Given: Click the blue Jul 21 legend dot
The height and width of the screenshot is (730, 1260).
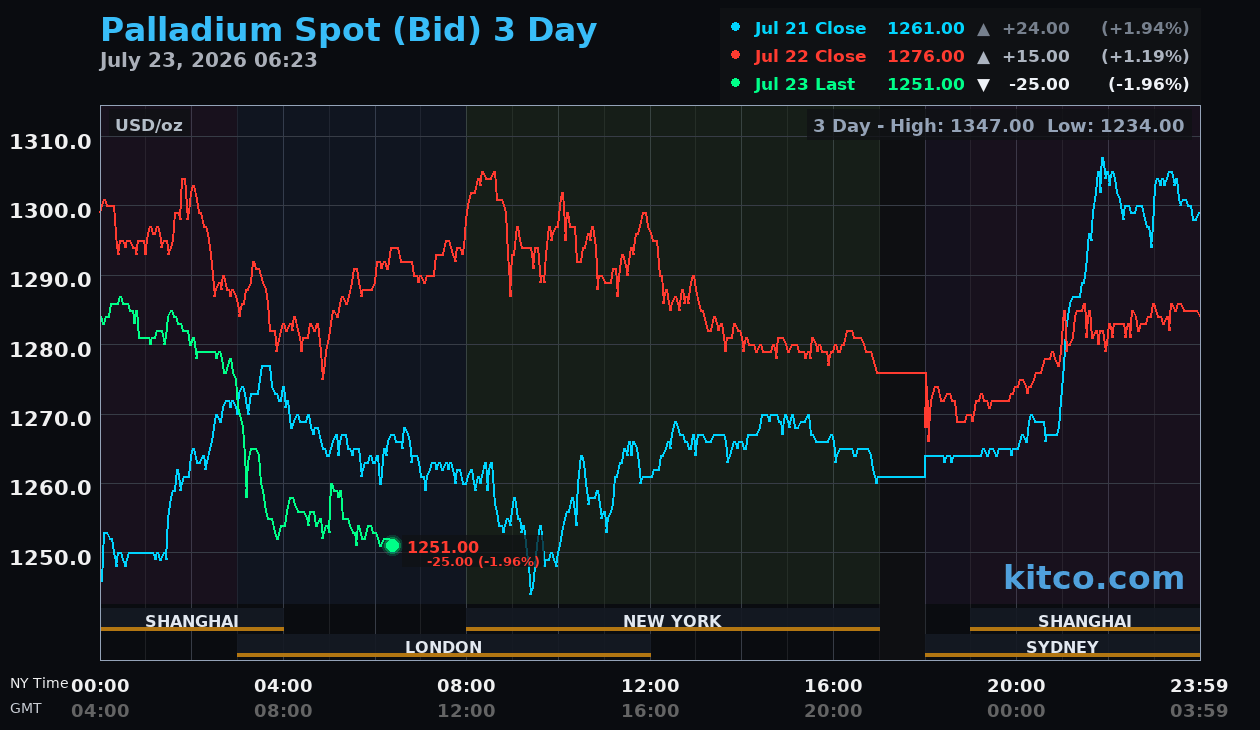Looking at the screenshot, I should coord(736,27).
